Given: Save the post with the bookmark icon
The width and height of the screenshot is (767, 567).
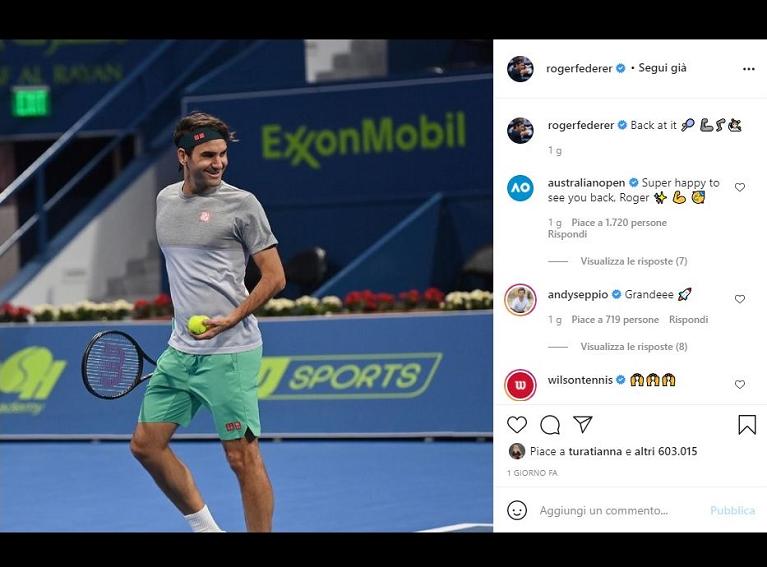Looking at the screenshot, I should (747, 425).
